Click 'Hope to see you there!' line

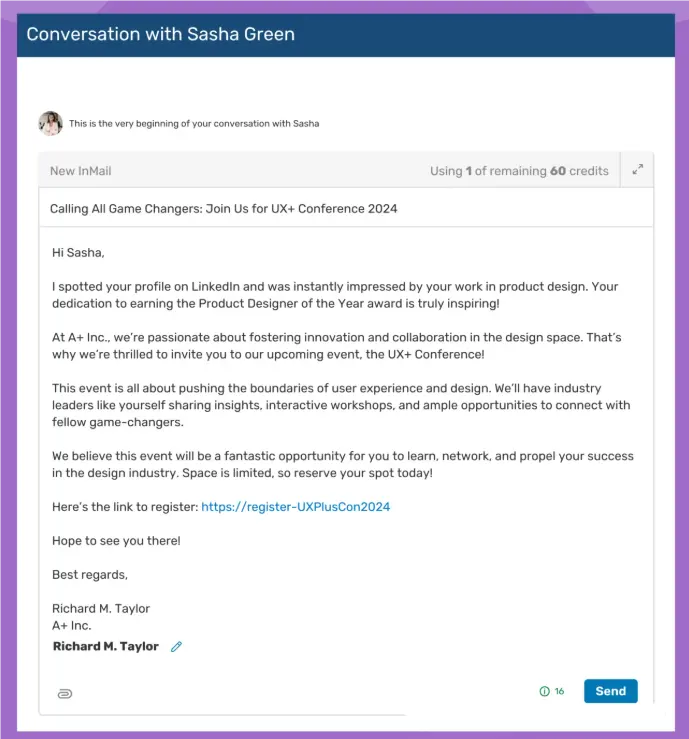click(116, 541)
